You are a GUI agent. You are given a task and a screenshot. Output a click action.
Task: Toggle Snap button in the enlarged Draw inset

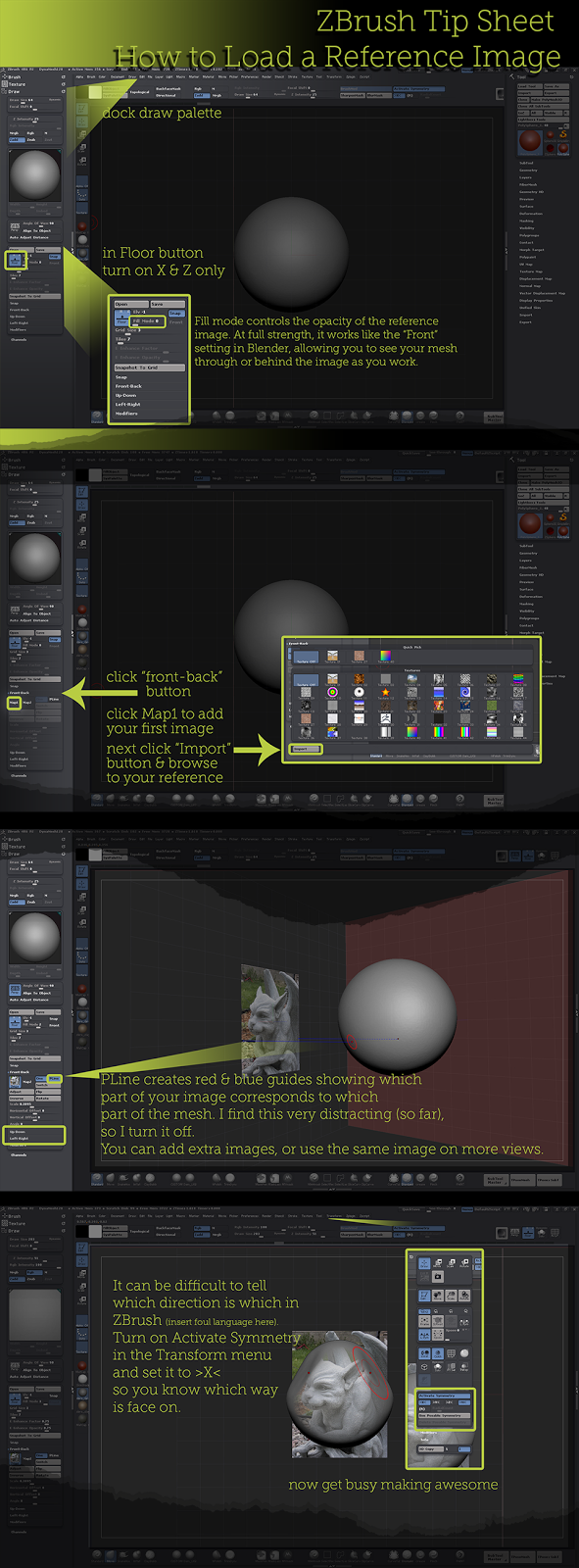tap(175, 314)
